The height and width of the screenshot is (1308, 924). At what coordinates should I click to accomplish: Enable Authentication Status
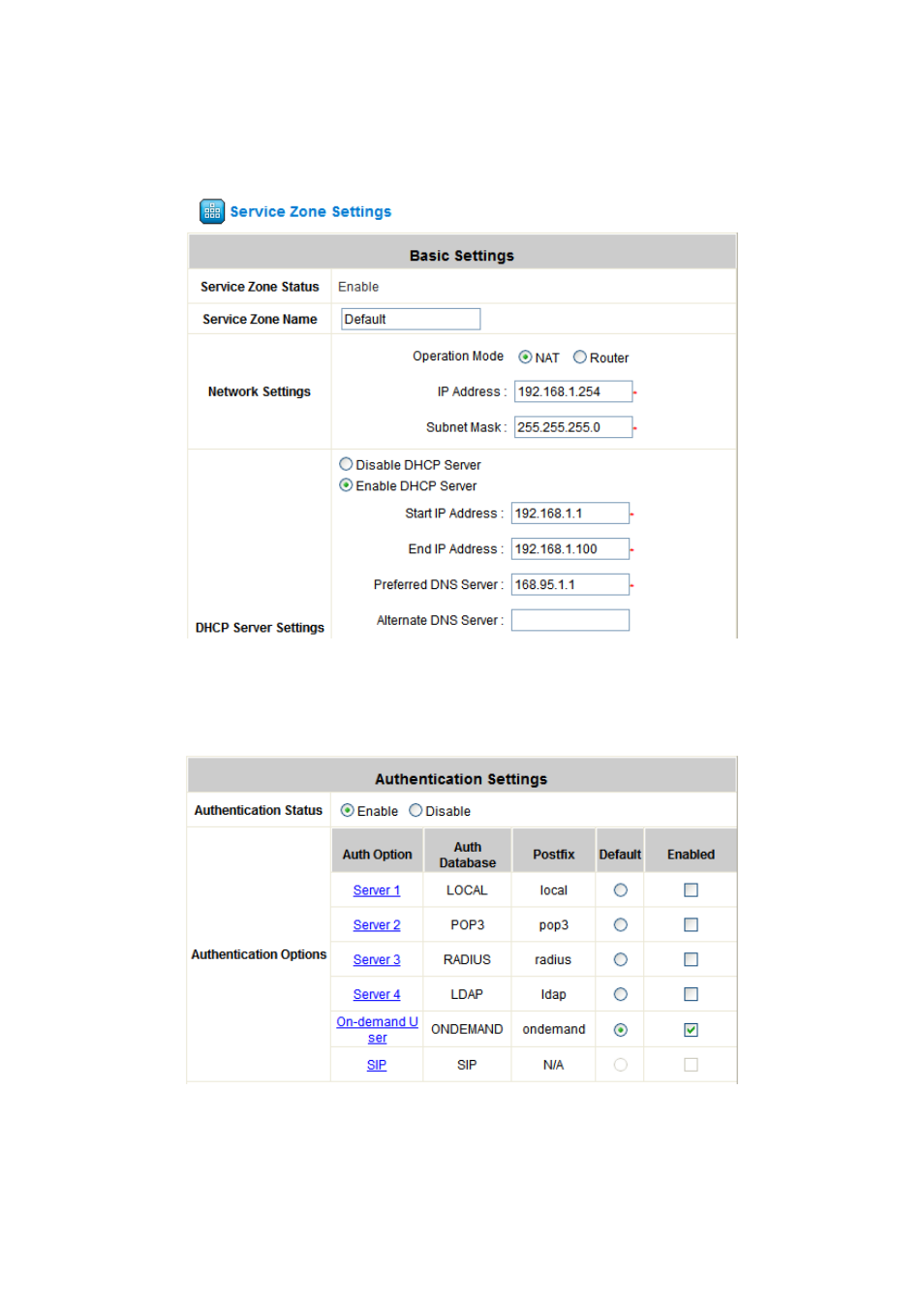point(347,810)
